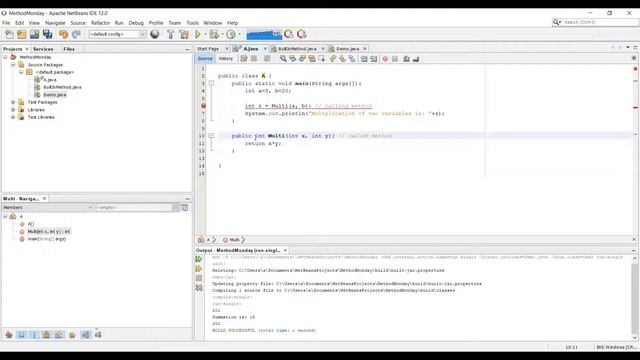Screen dimensions: 640x360
Task: Click the Open Project toolbar icon
Action: 34,34
